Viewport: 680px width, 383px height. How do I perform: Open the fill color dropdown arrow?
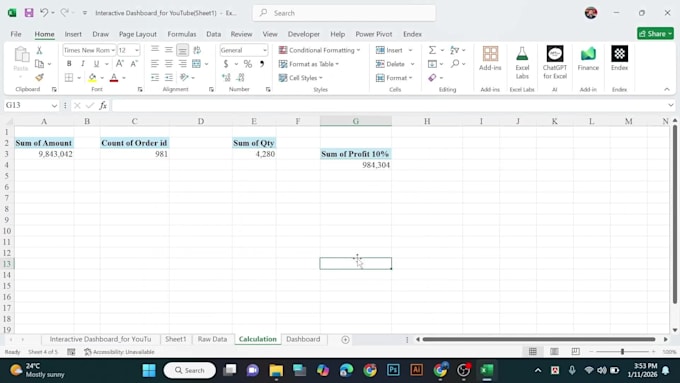point(102,78)
